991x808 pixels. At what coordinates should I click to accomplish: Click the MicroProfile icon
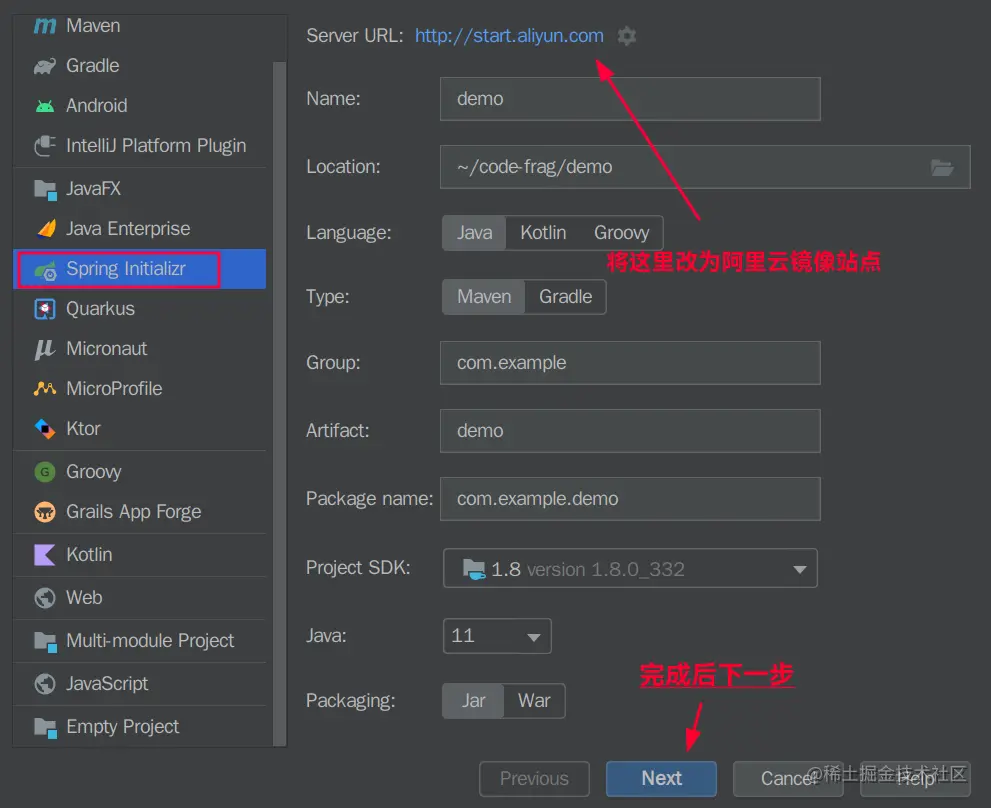point(45,389)
